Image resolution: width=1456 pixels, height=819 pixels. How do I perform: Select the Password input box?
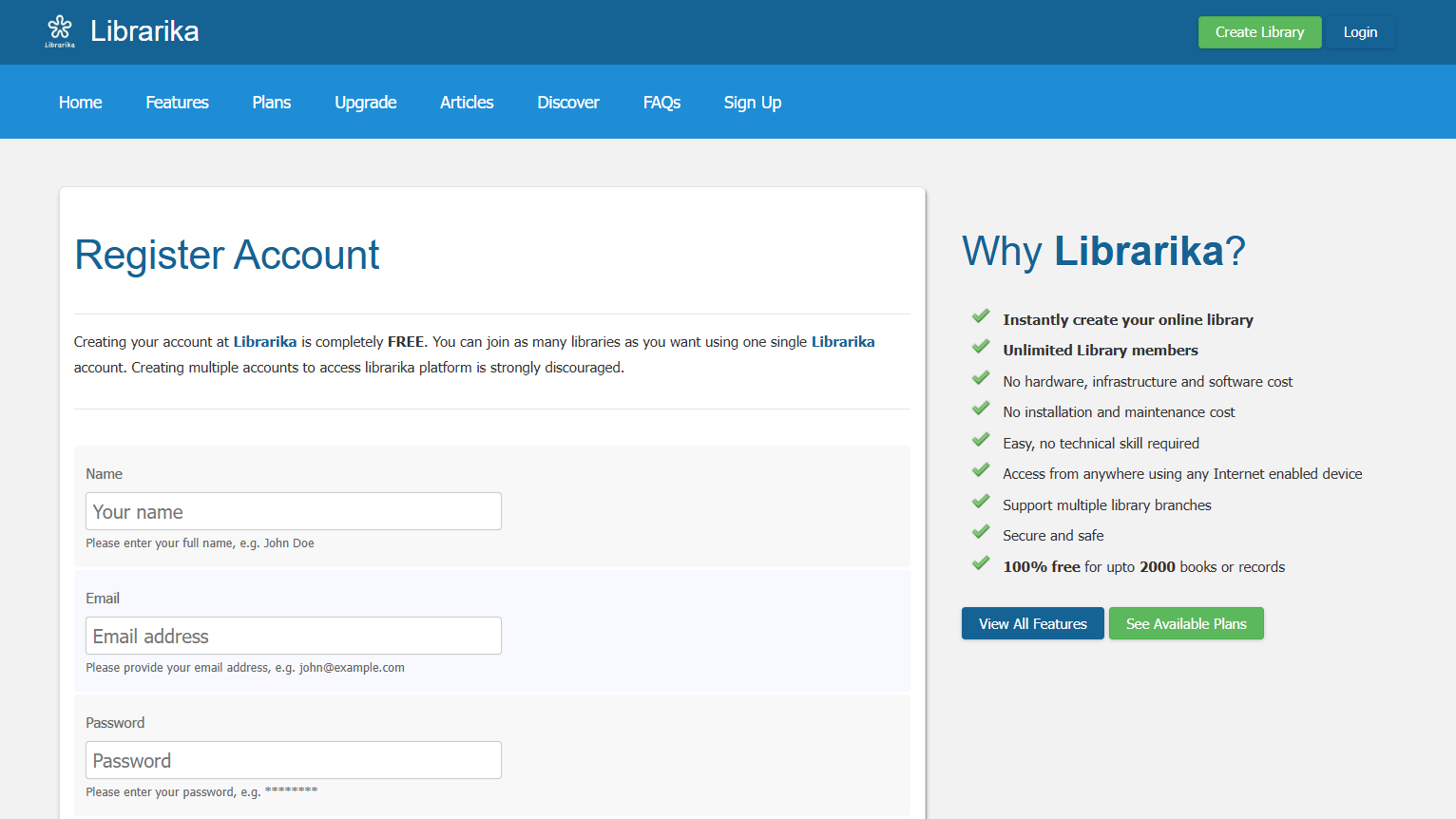(294, 760)
